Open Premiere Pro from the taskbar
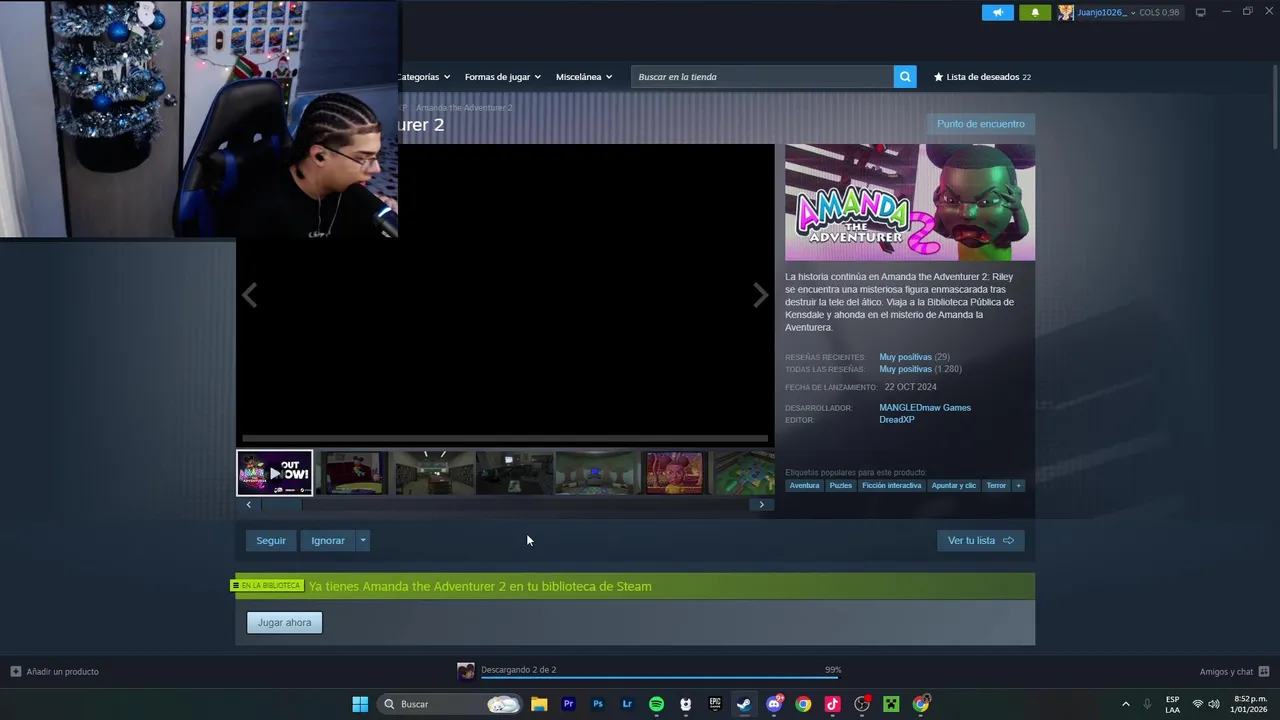This screenshot has width=1280, height=720. point(568,704)
